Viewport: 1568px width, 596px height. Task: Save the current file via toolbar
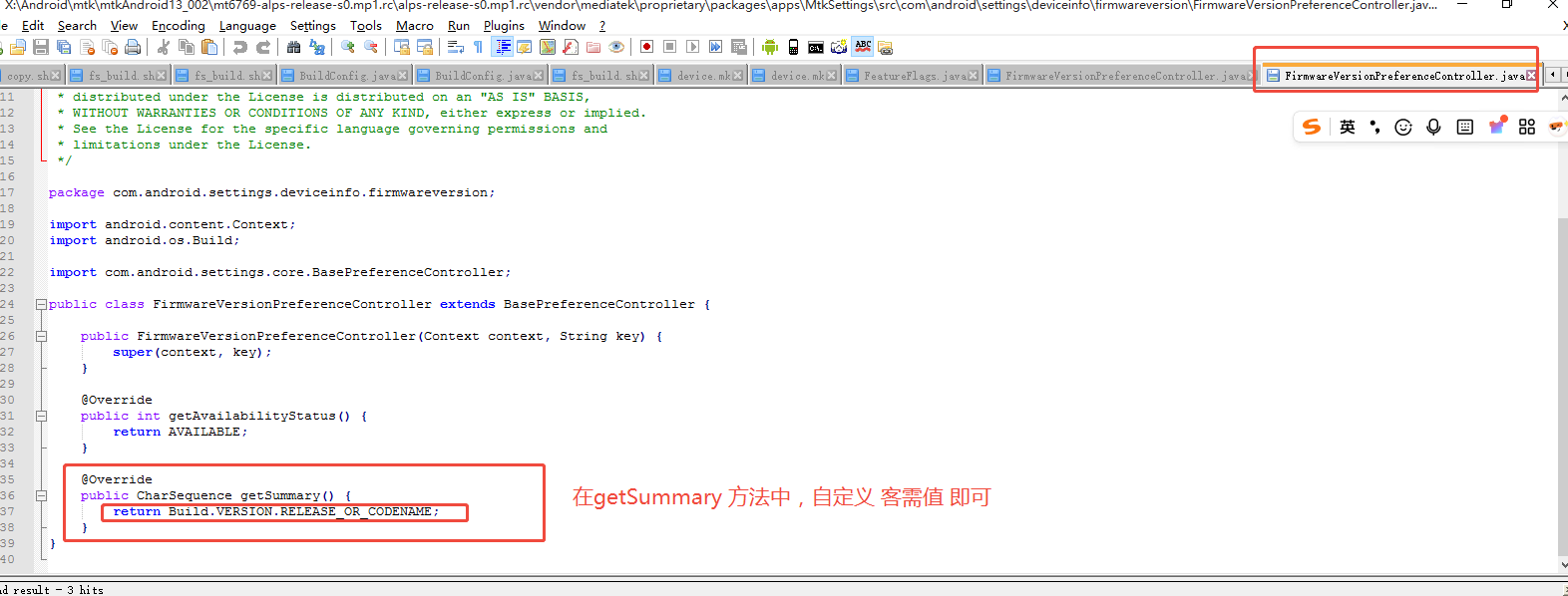point(40,47)
